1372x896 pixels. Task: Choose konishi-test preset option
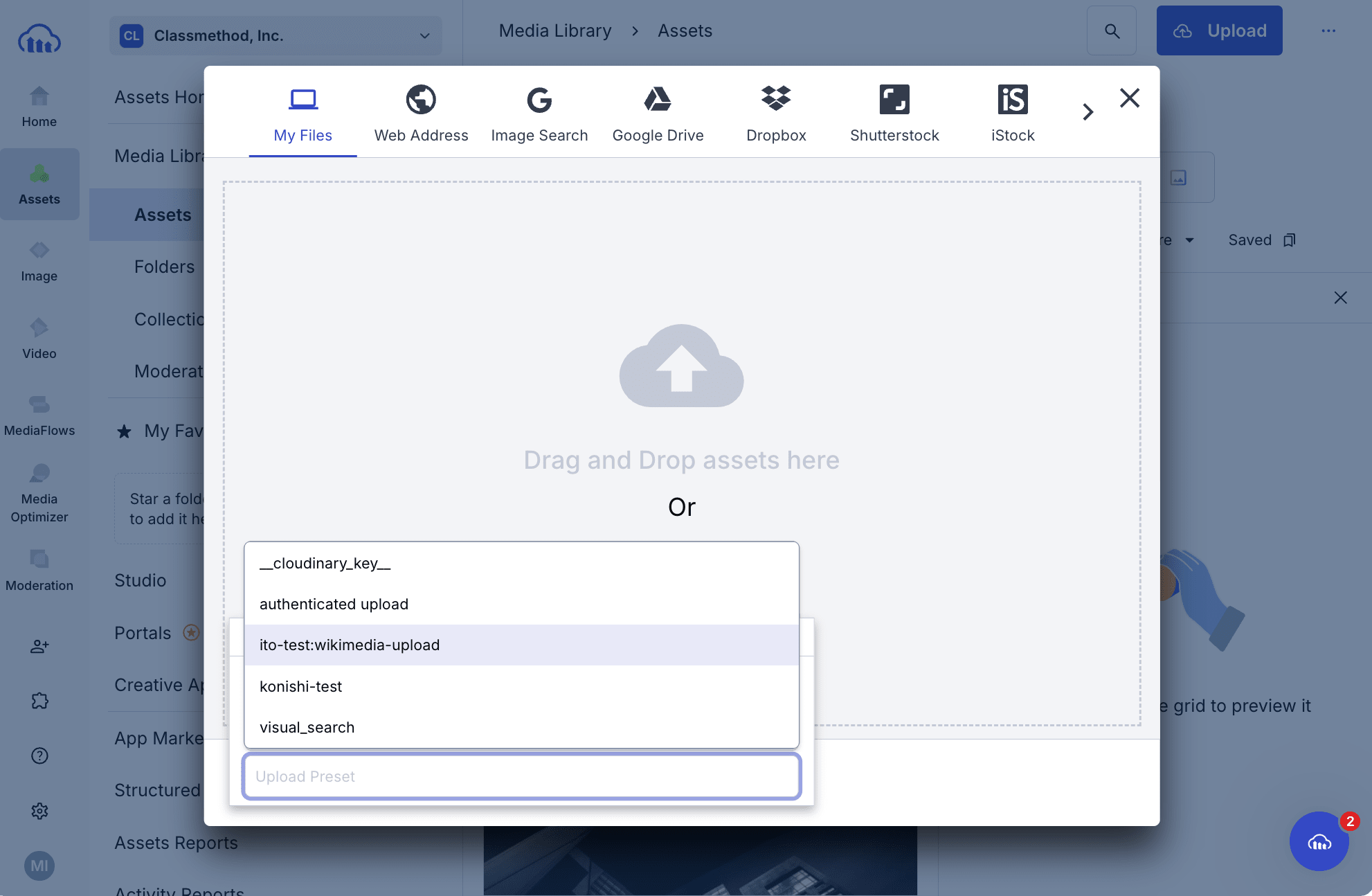522,687
